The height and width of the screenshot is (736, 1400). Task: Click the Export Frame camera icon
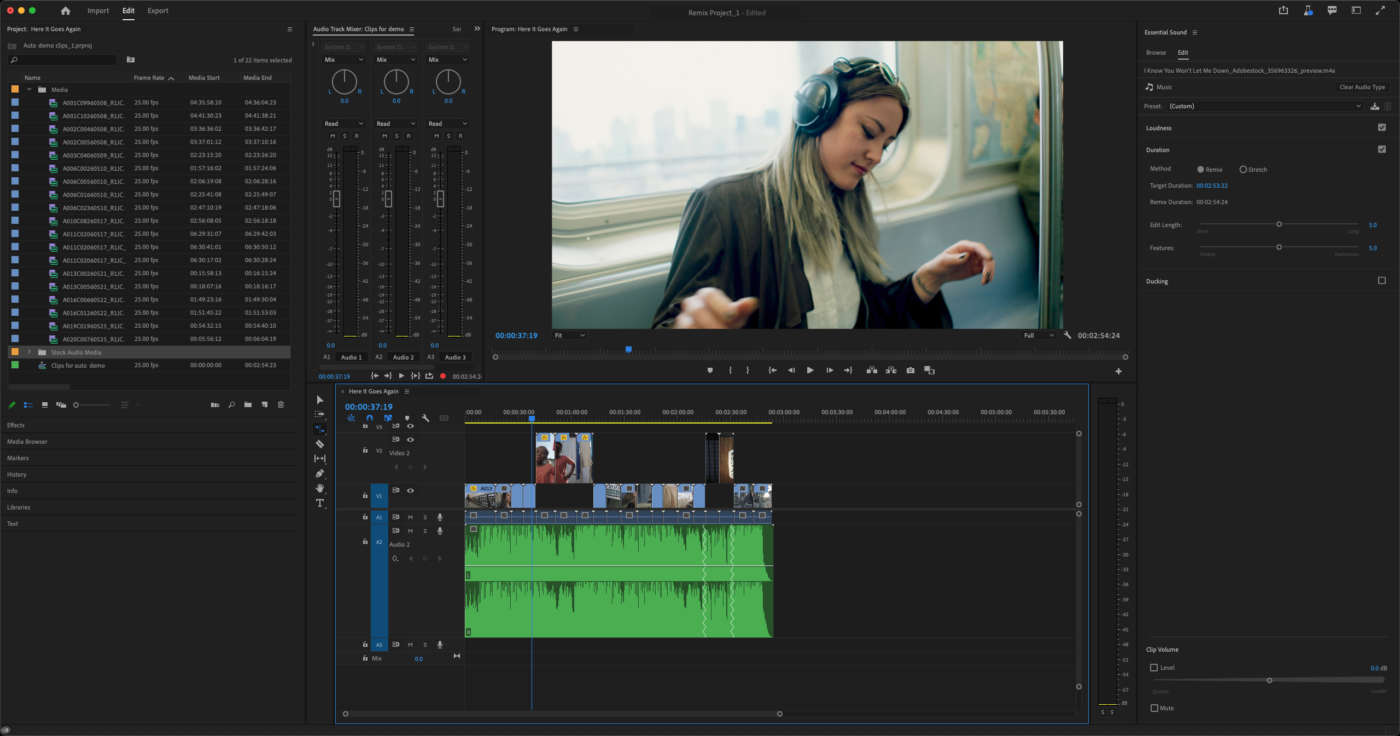click(x=910, y=370)
